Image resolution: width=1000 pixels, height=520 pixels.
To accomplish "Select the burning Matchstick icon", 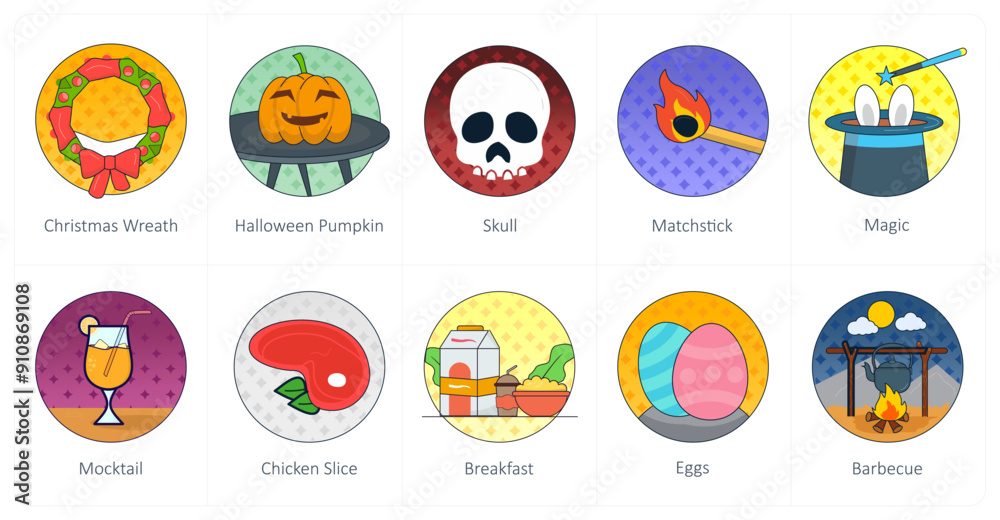I will [693, 121].
